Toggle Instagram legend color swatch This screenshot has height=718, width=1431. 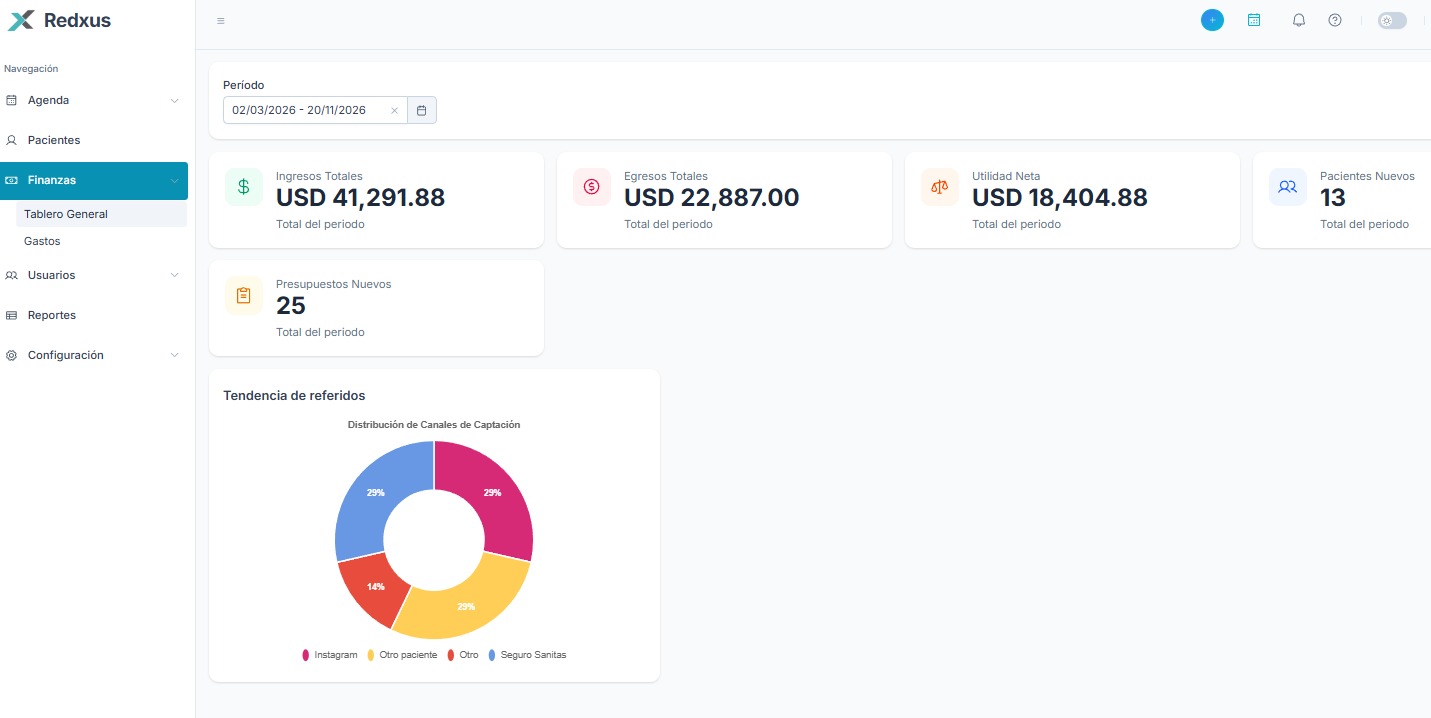click(x=306, y=655)
